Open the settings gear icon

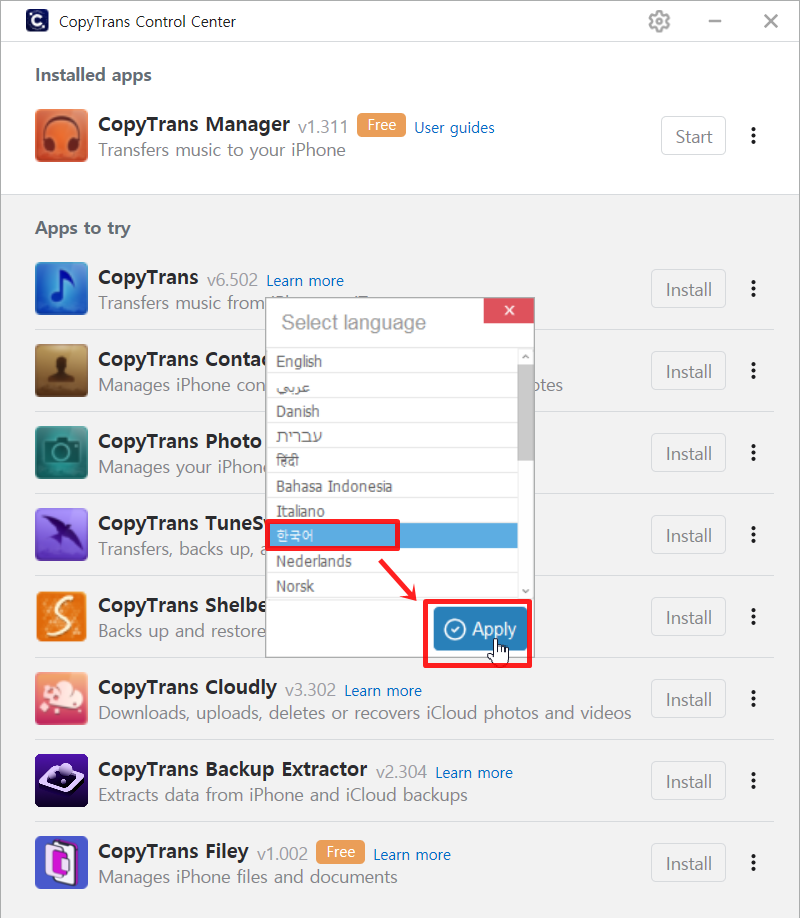click(659, 22)
